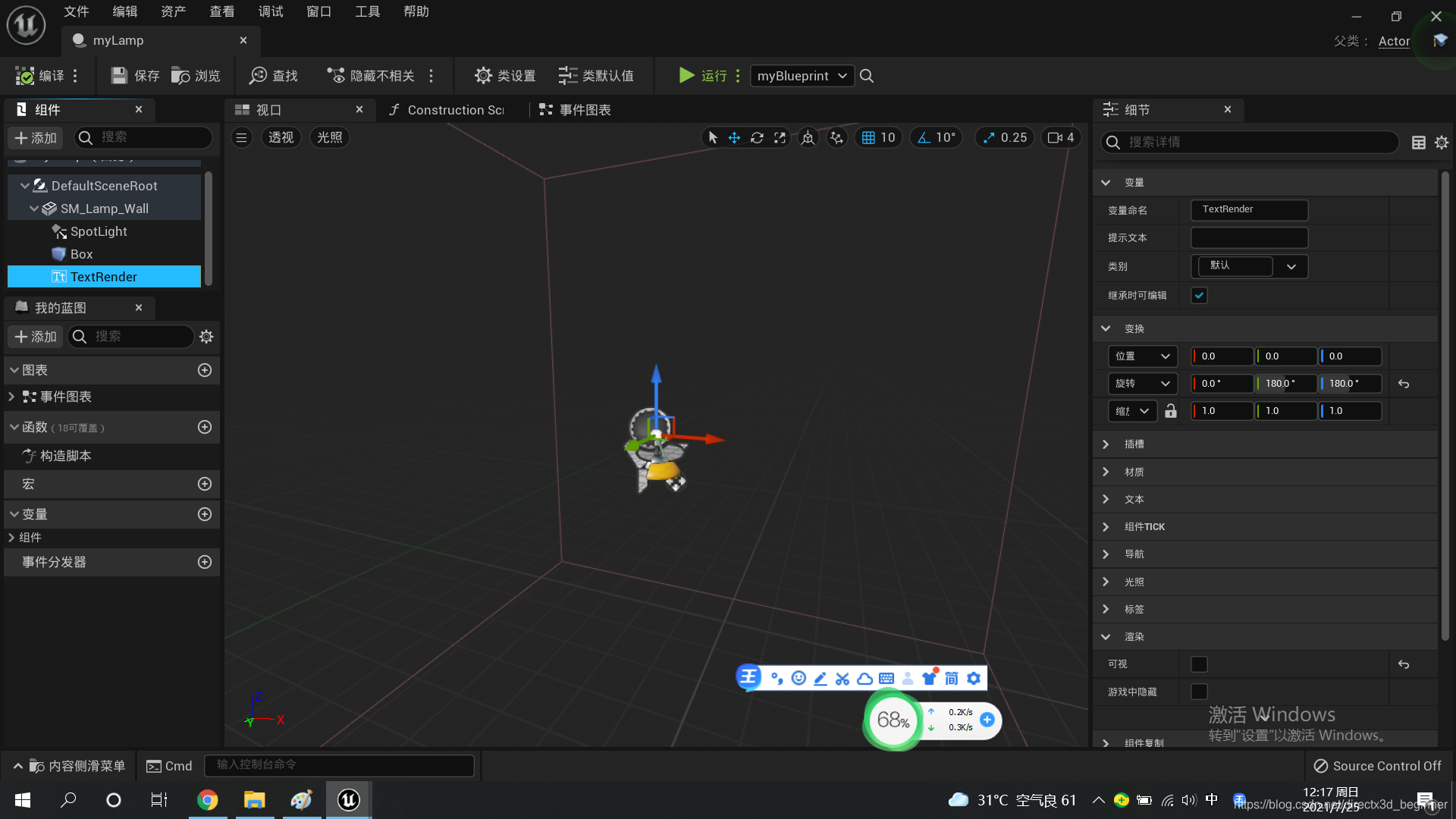The width and height of the screenshot is (1456, 819).
Task: Save the blueprint with the save icon
Action: pyautogui.click(x=119, y=76)
